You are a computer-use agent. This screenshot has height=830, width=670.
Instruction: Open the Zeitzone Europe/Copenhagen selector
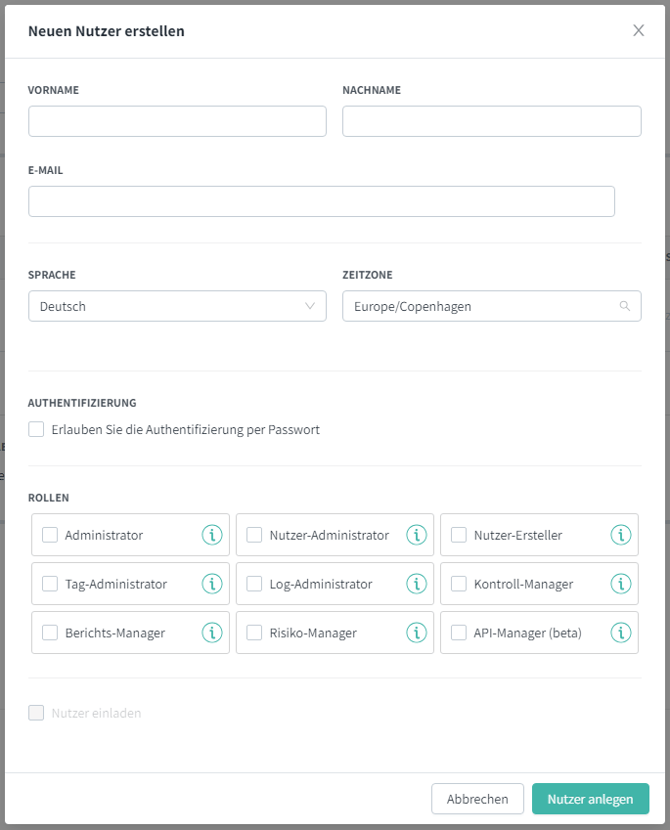(492, 306)
